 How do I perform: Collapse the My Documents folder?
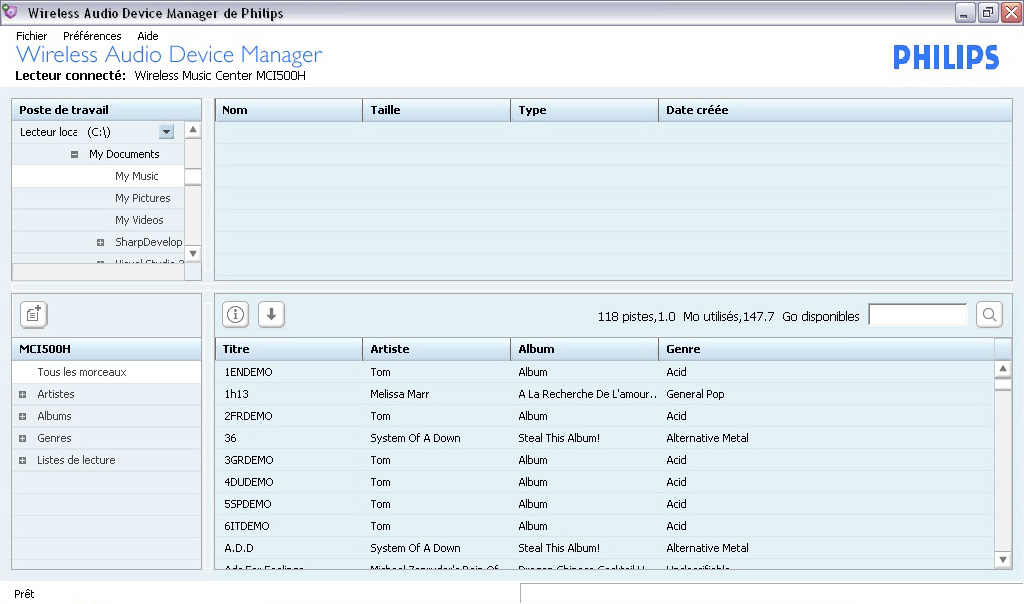click(75, 155)
